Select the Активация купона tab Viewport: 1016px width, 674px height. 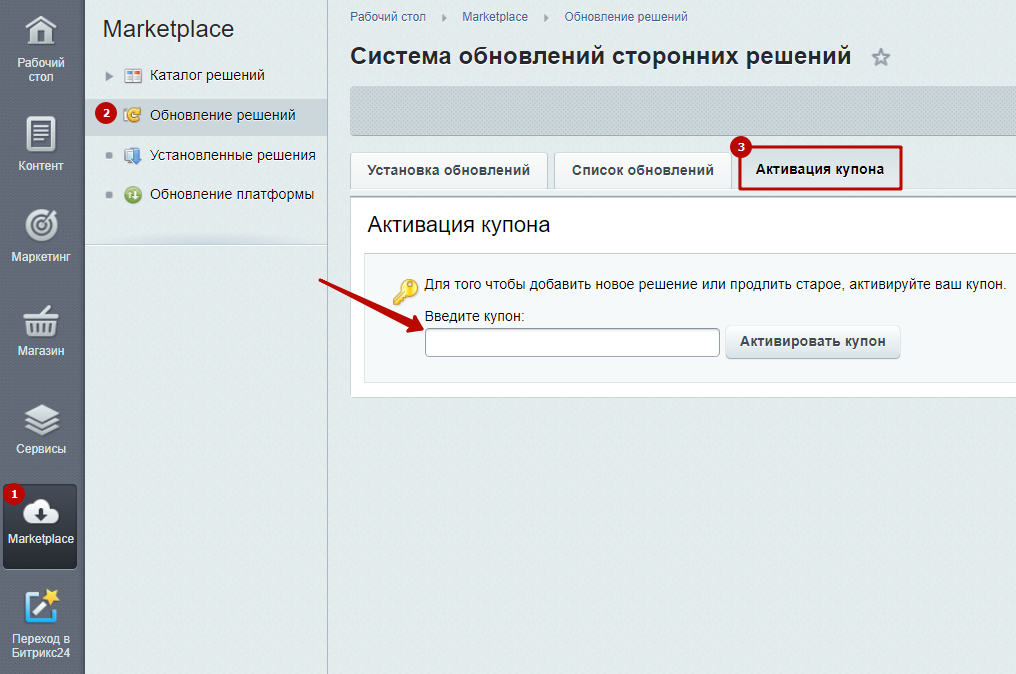(x=820, y=168)
